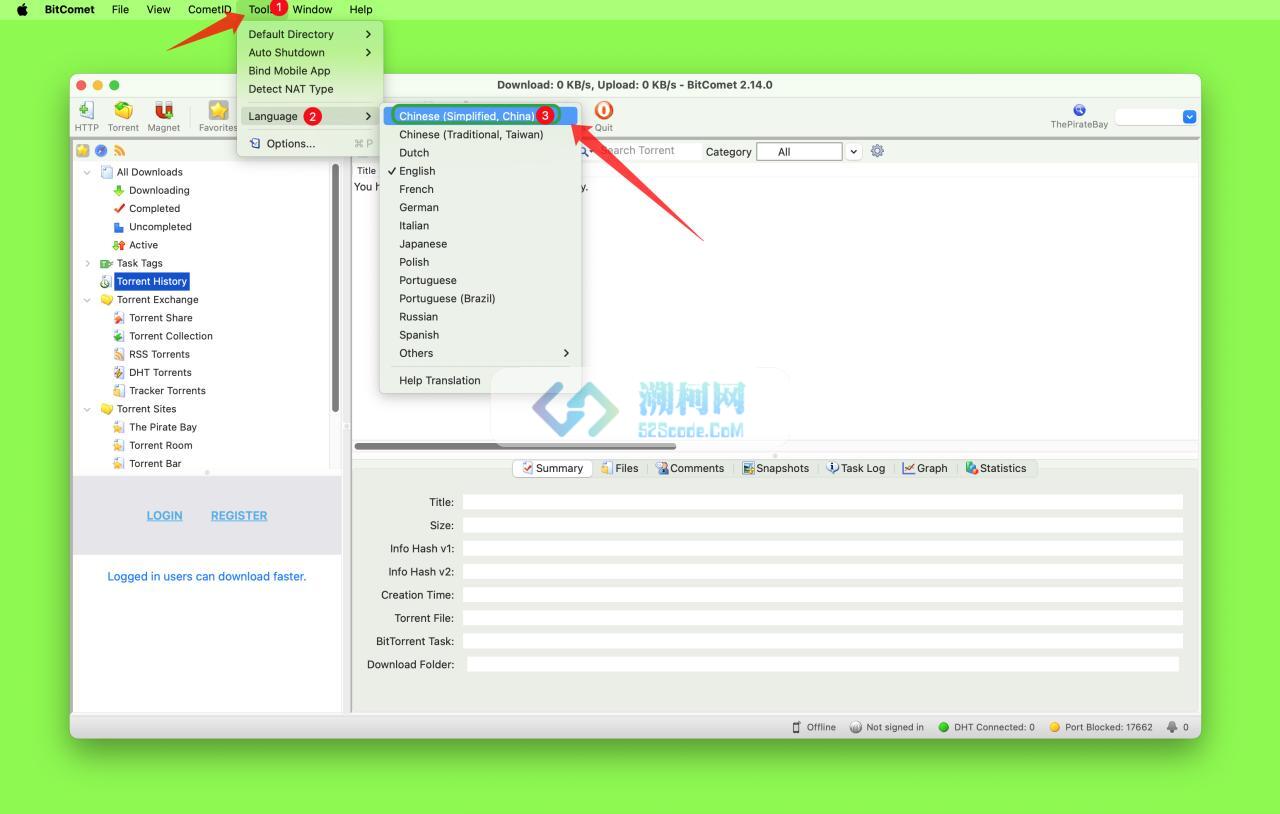Image resolution: width=1280 pixels, height=814 pixels.
Task: Click ThePirateBay search engine icon
Action: (x=1079, y=110)
